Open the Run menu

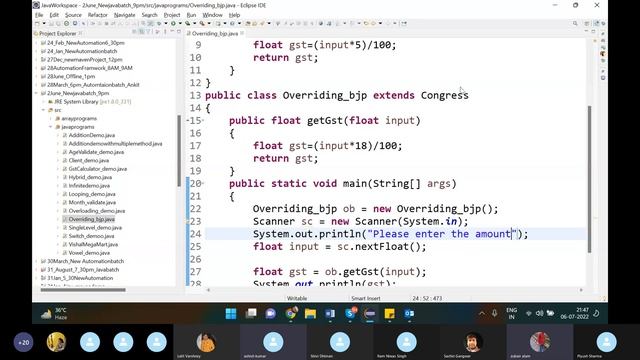tap(191, 15)
